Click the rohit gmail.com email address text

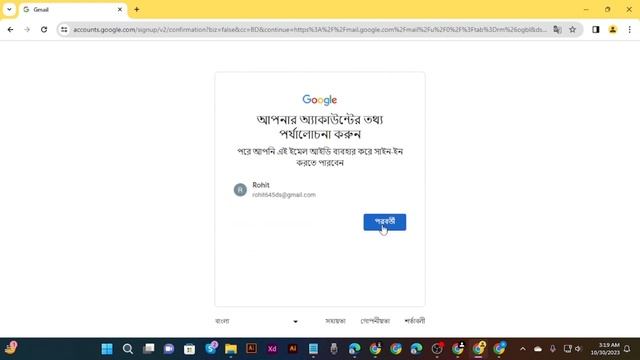pyautogui.click(x=284, y=195)
